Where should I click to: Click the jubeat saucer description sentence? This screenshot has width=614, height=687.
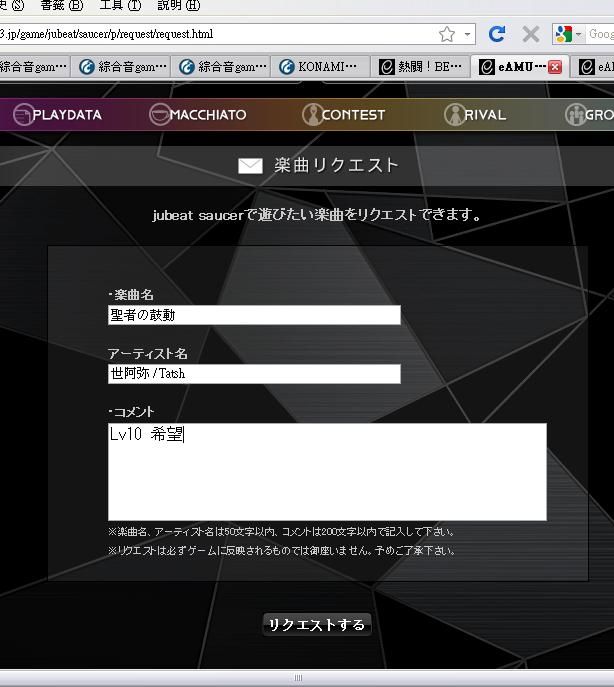click(x=316, y=215)
